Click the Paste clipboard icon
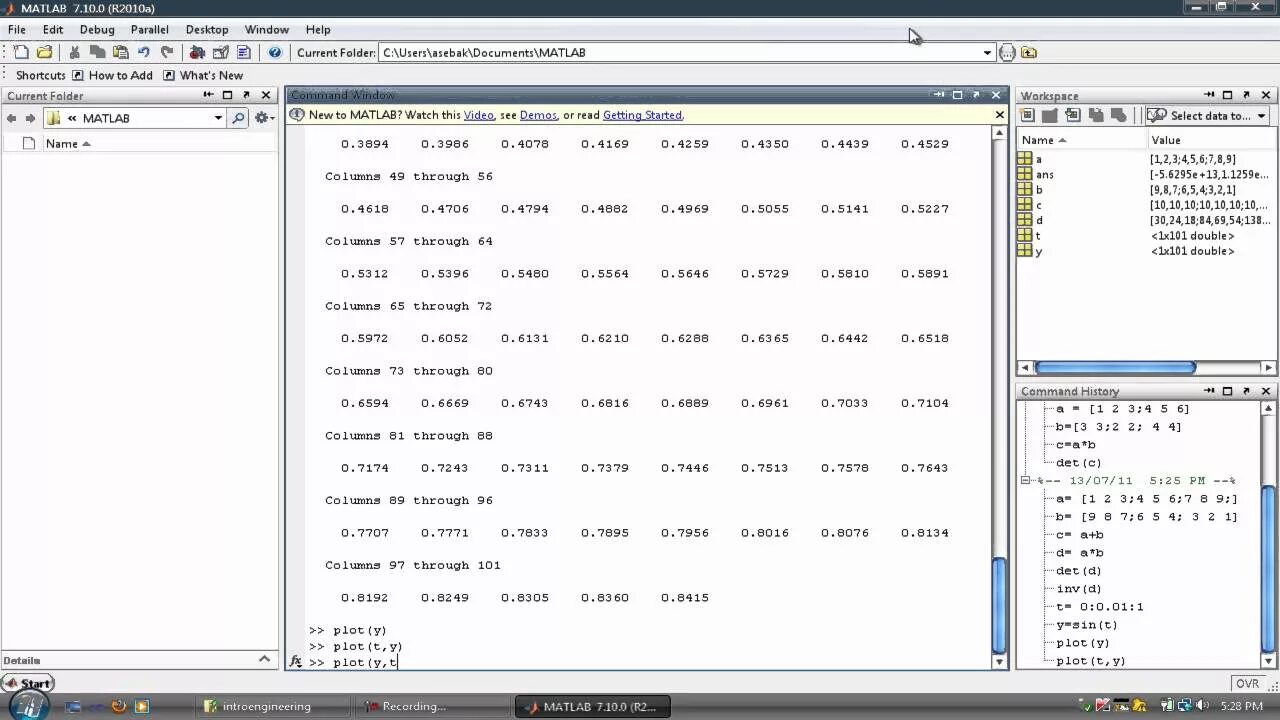 pyautogui.click(x=120, y=52)
